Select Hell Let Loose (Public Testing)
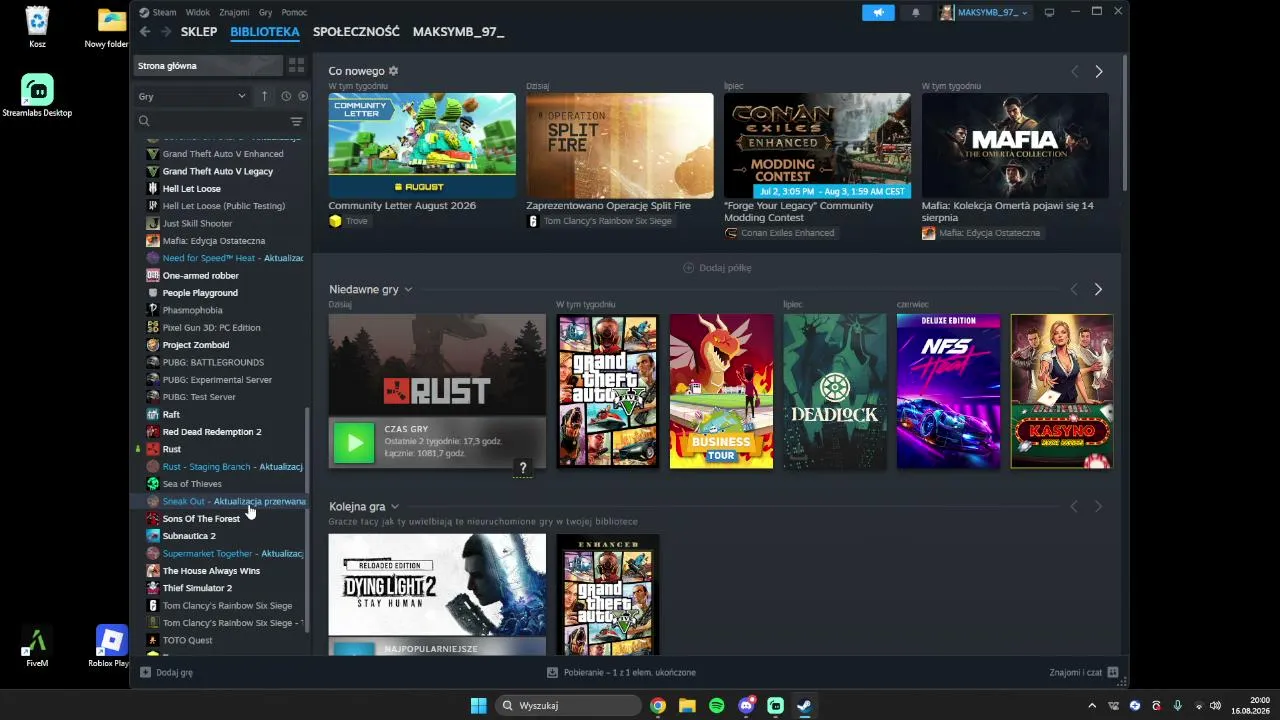Image resolution: width=1280 pixels, height=720 pixels. (x=224, y=206)
